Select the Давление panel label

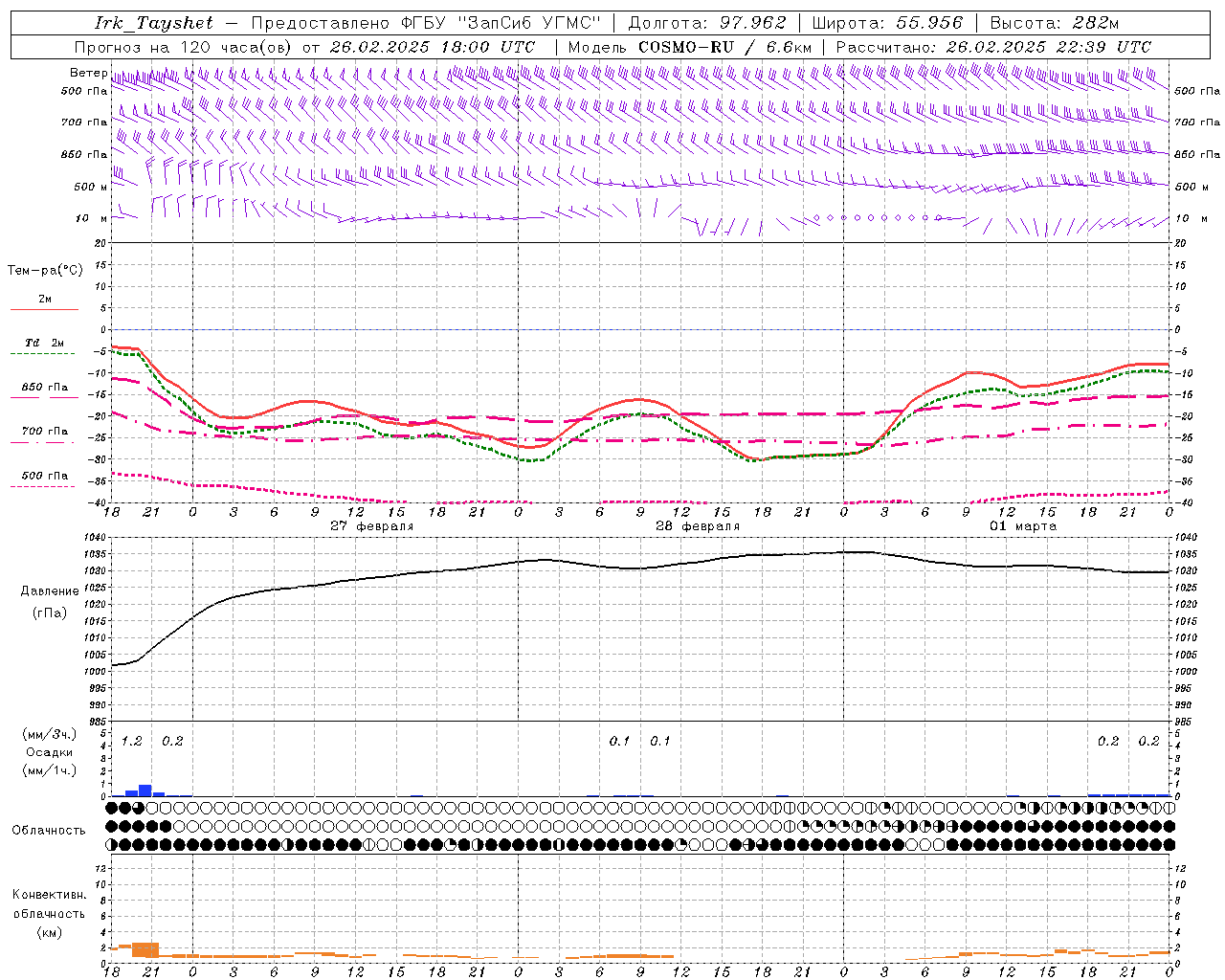50,591
